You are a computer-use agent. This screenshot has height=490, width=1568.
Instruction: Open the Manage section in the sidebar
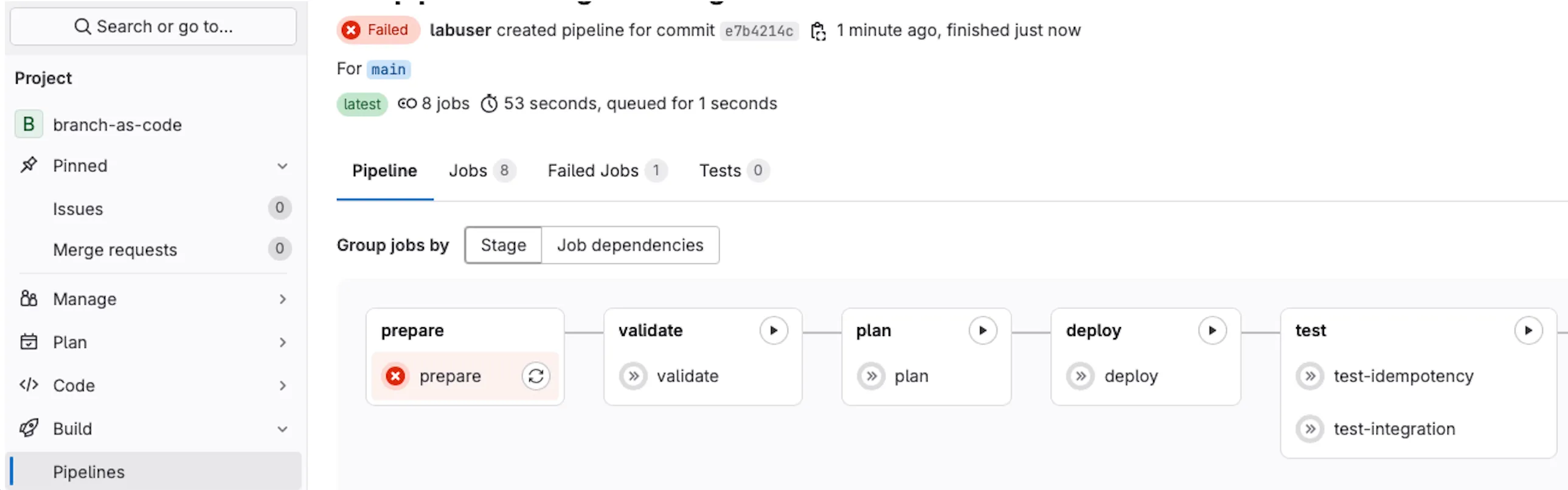(x=84, y=298)
